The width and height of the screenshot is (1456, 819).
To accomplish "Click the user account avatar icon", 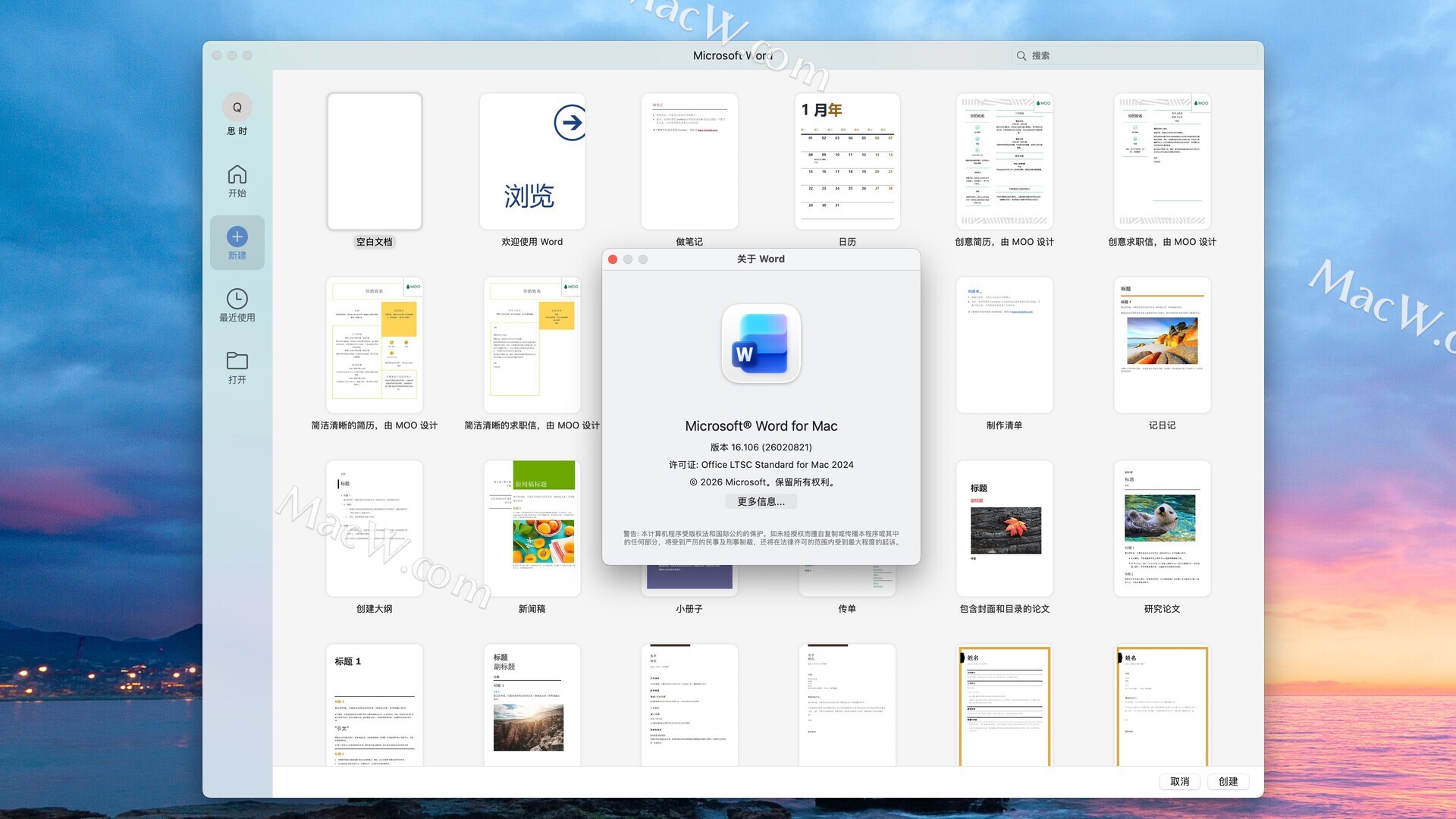I will click(x=237, y=108).
